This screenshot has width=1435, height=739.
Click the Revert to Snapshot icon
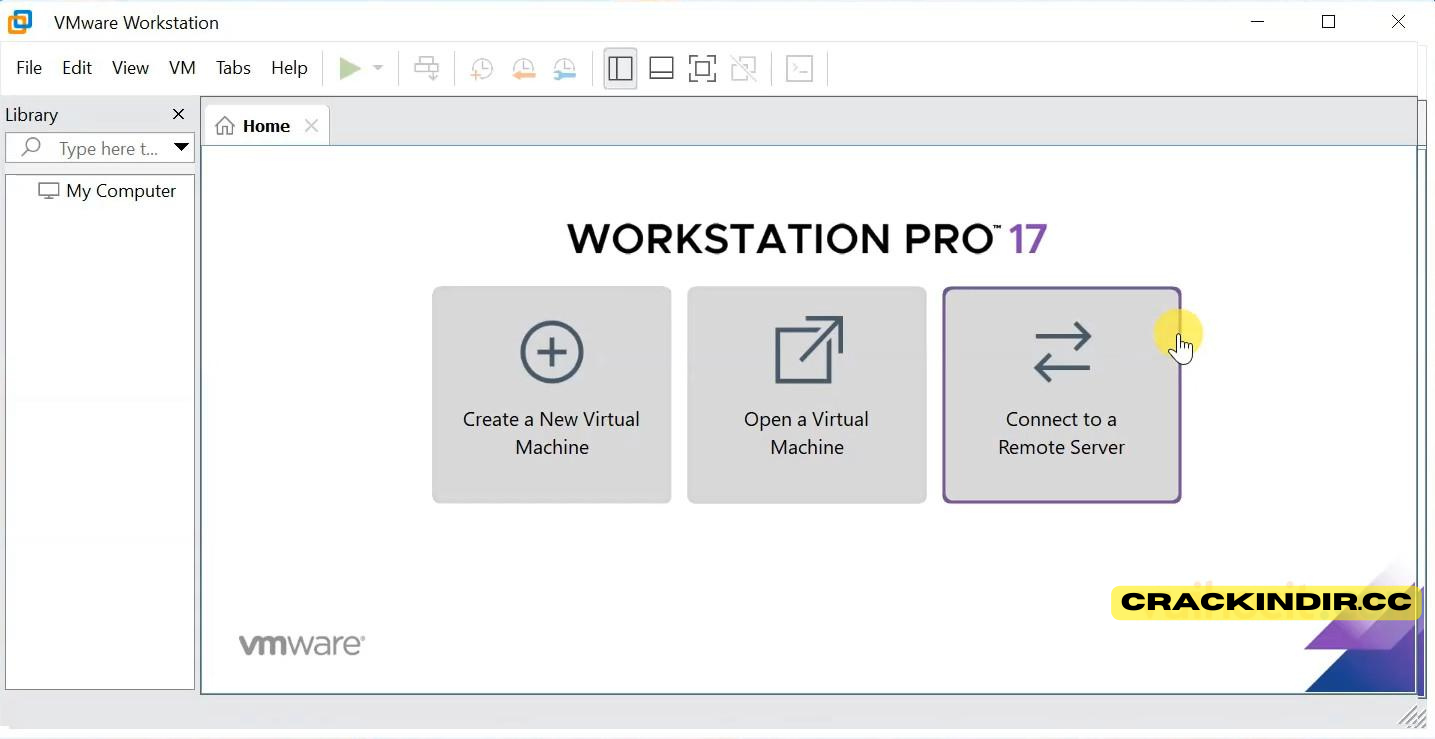tap(523, 68)
